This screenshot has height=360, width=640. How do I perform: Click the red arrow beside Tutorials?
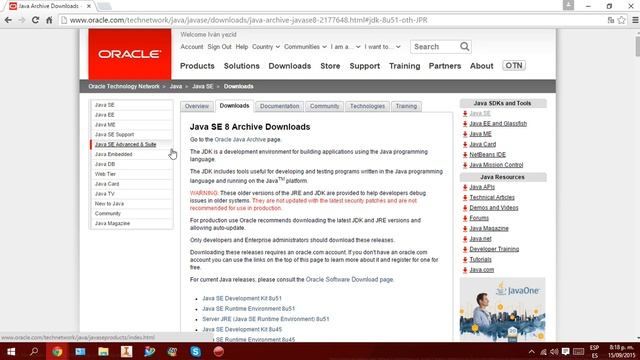pos(465,260)
